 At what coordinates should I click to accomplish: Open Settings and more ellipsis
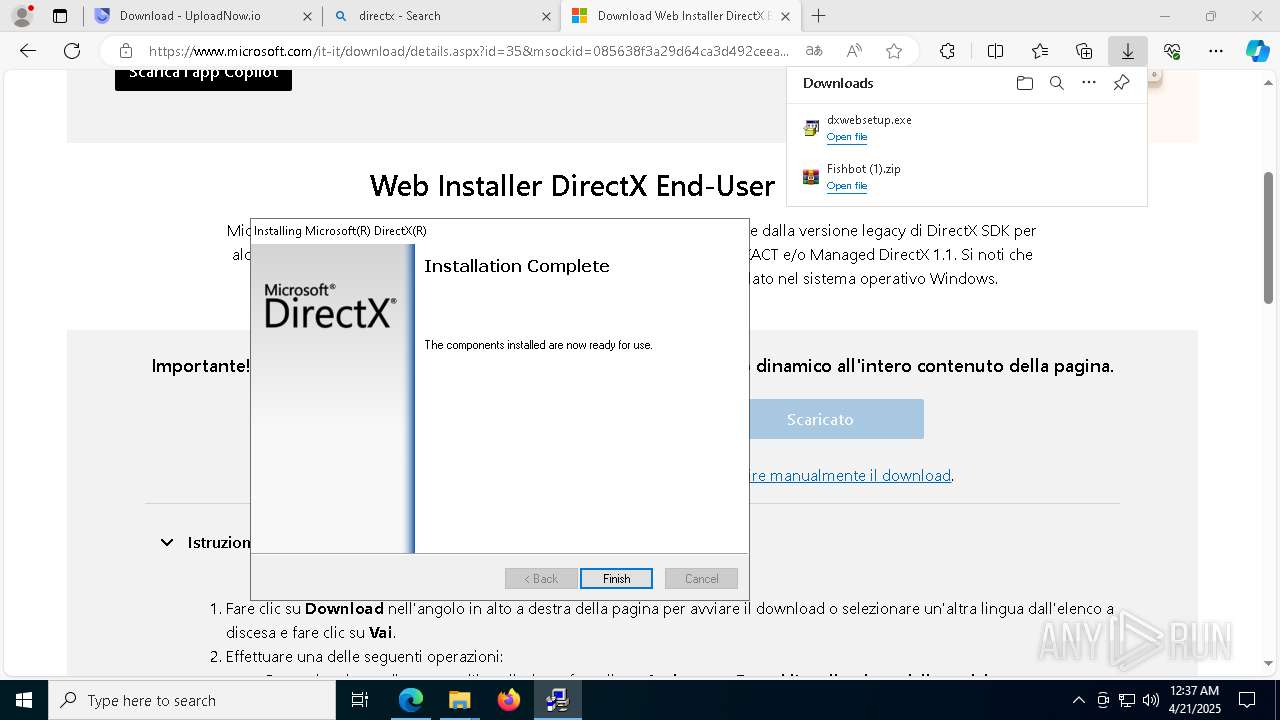1216,51
